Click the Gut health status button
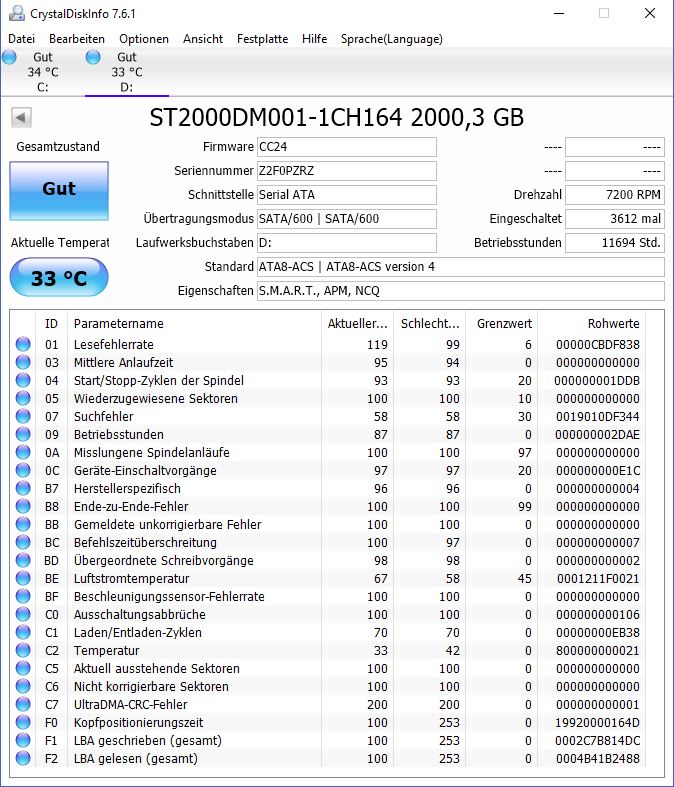This screenshot has width=674, height=787. [x=59, y=191]
